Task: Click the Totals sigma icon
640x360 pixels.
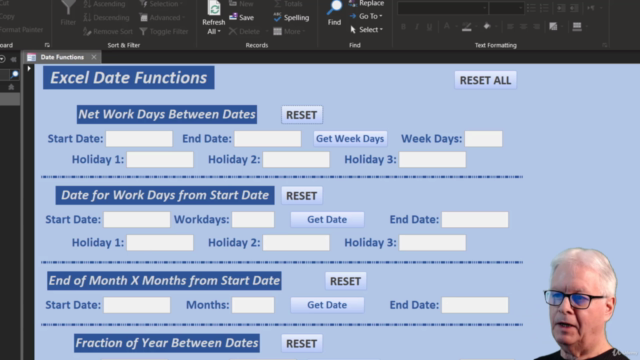Action: [x=278, y=4]
